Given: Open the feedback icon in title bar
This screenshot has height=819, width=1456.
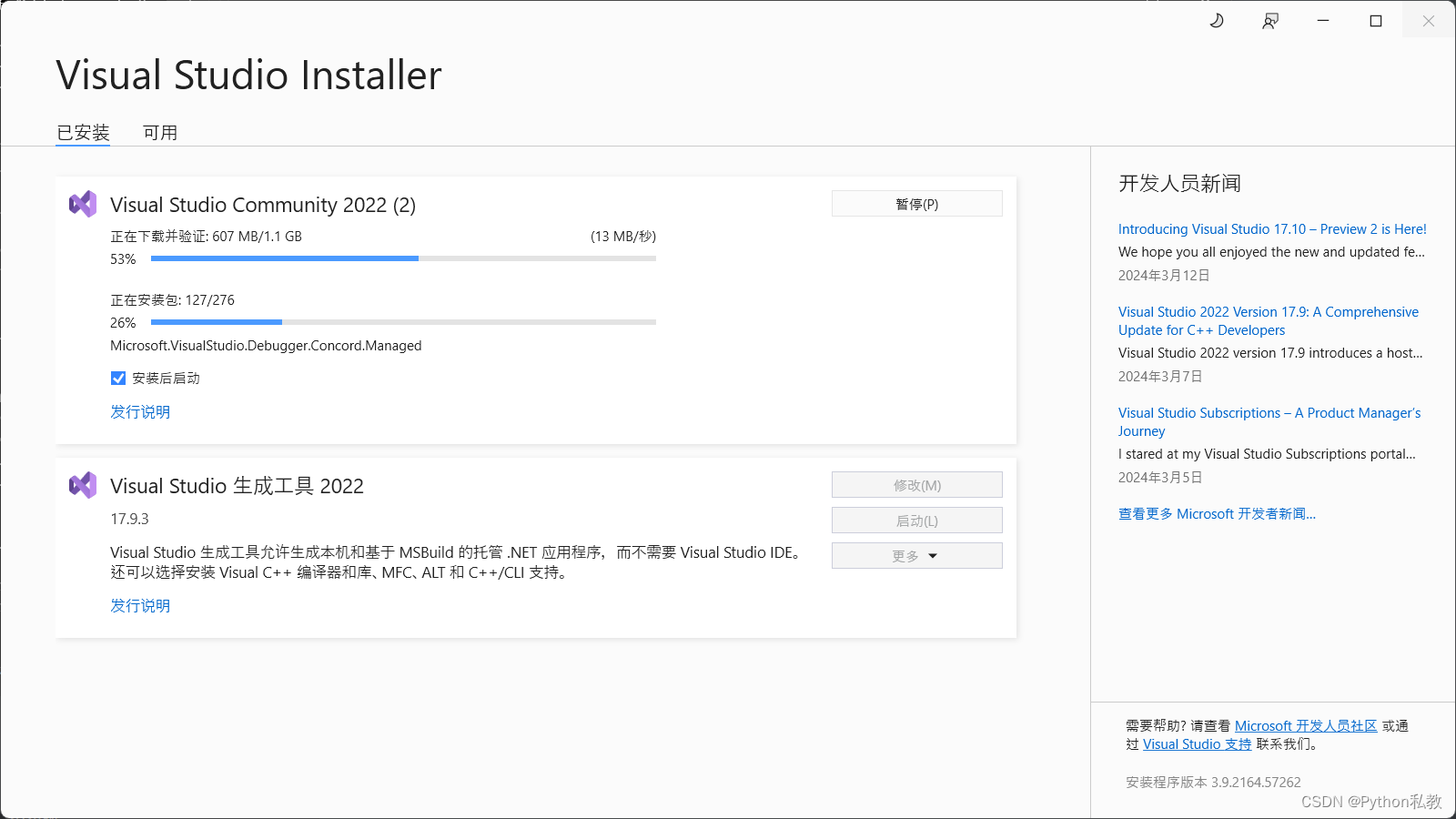Looking at the screenshot, I should tap(1270, 21).
